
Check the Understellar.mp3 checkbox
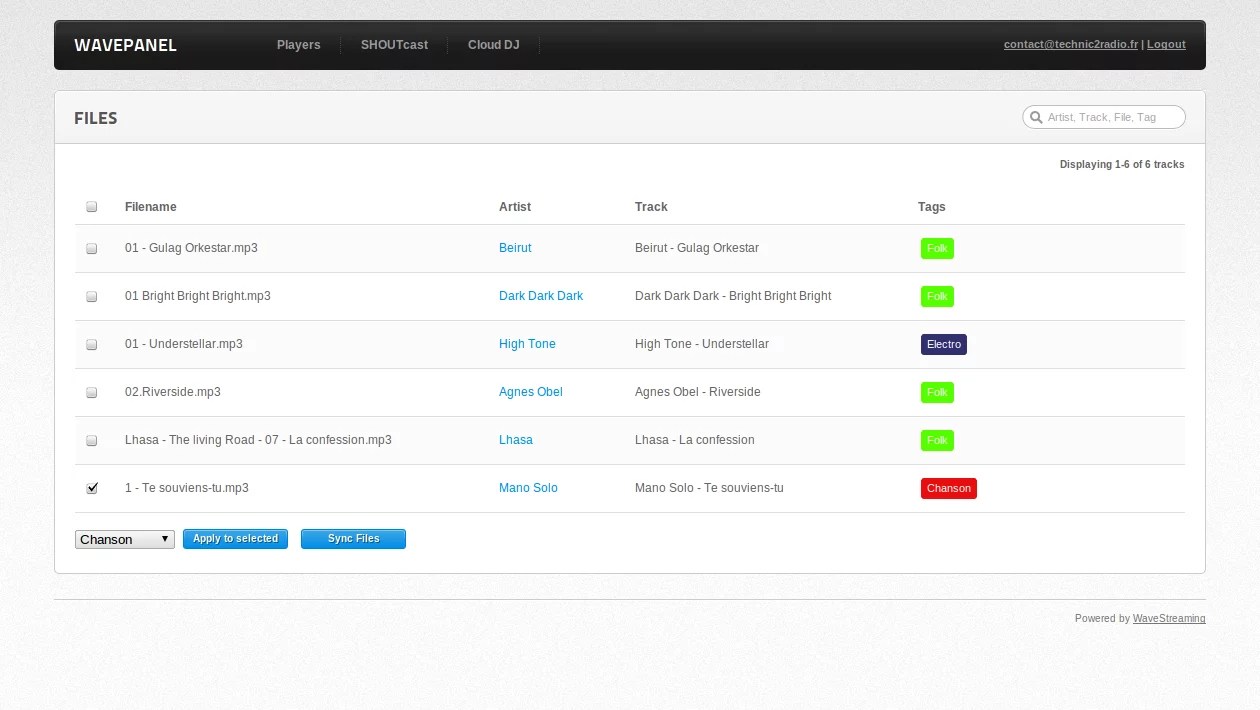(92, 344)
